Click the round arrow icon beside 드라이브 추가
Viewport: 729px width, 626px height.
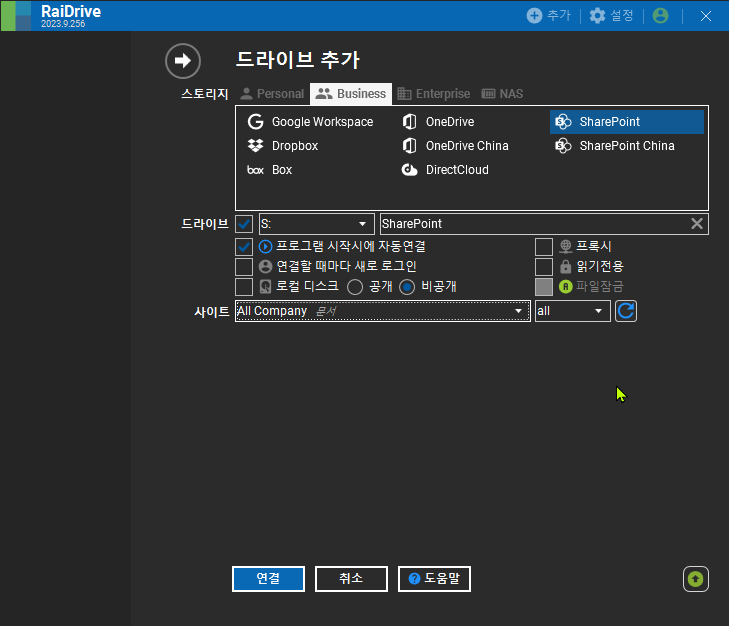coord(183,60)
